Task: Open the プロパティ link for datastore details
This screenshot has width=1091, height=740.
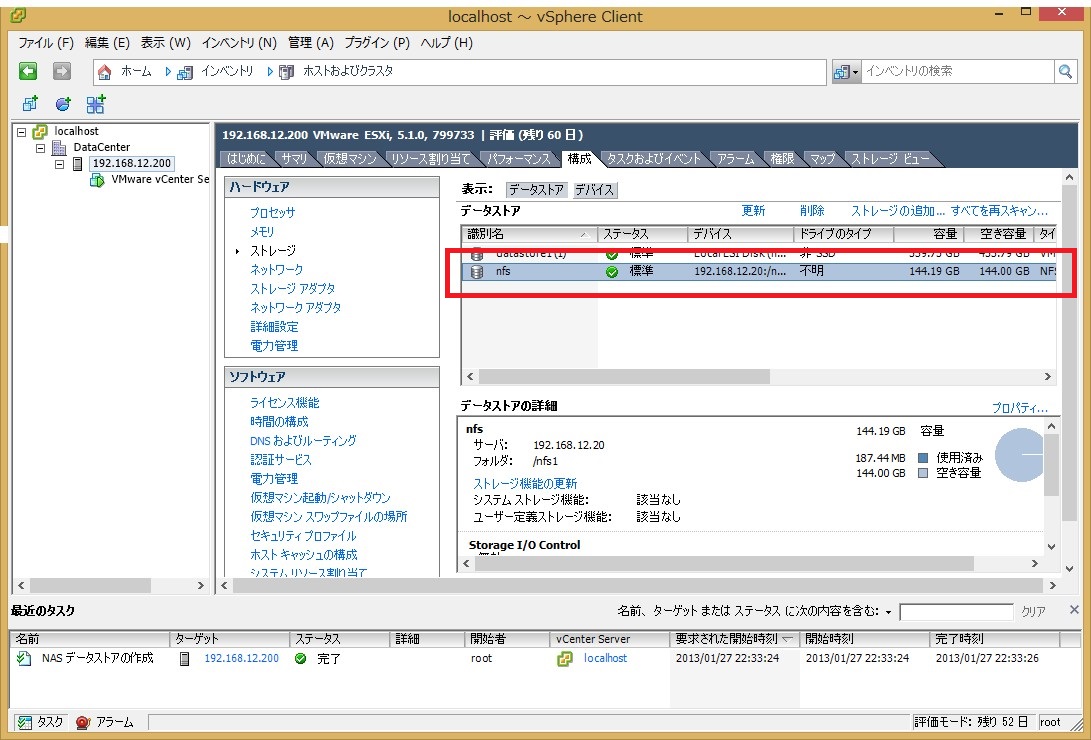Action: (1019, 408)
